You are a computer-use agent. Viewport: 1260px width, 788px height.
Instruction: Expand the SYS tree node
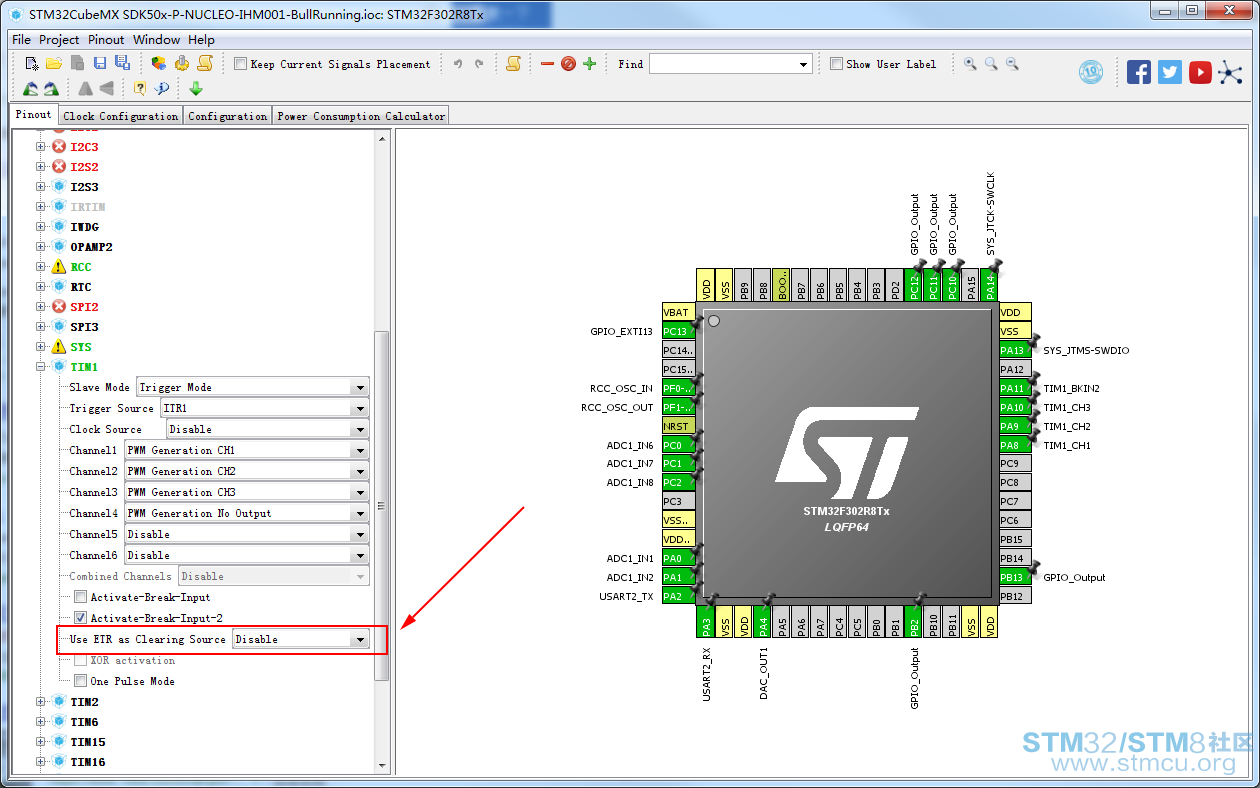pyautogui.click(x=41, y=347)
